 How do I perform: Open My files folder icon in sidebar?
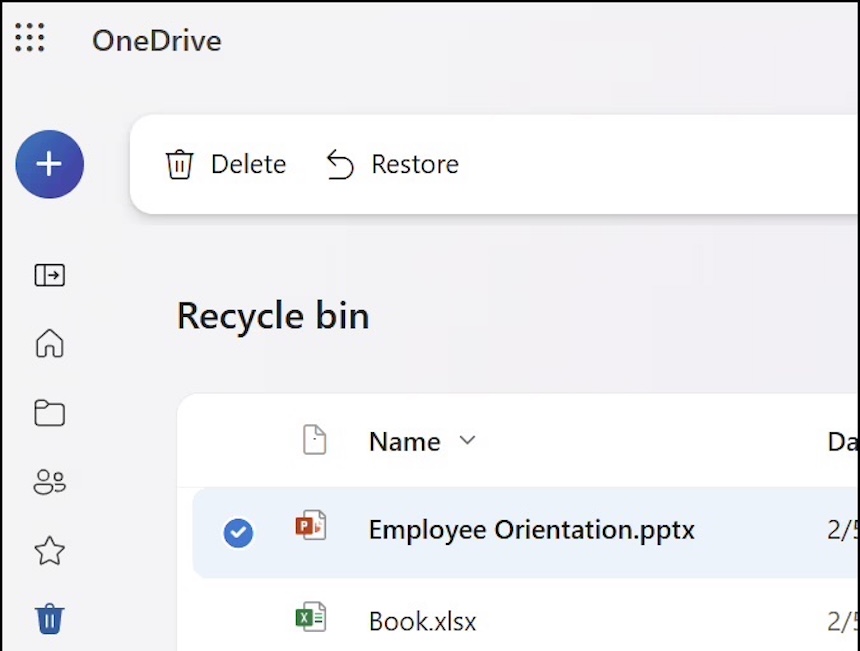coord(49,413)
